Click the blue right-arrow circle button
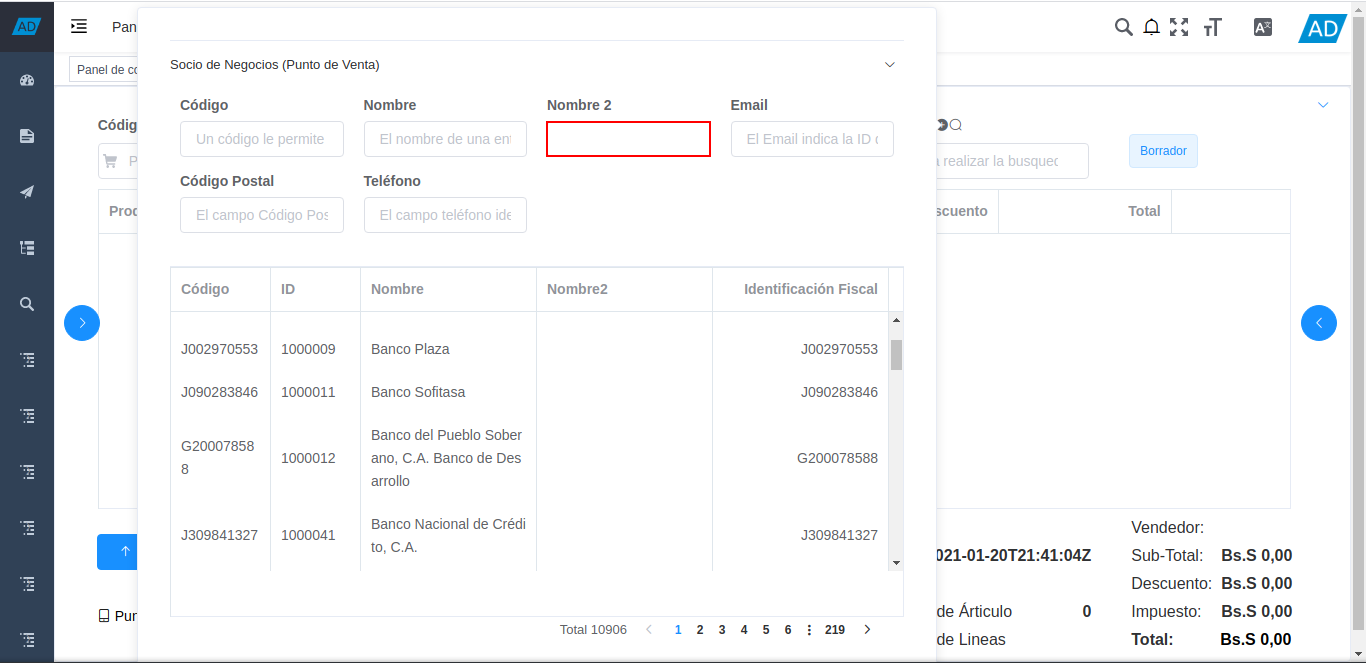Screen dimensions: 1366x663 (x=82, y=323)
